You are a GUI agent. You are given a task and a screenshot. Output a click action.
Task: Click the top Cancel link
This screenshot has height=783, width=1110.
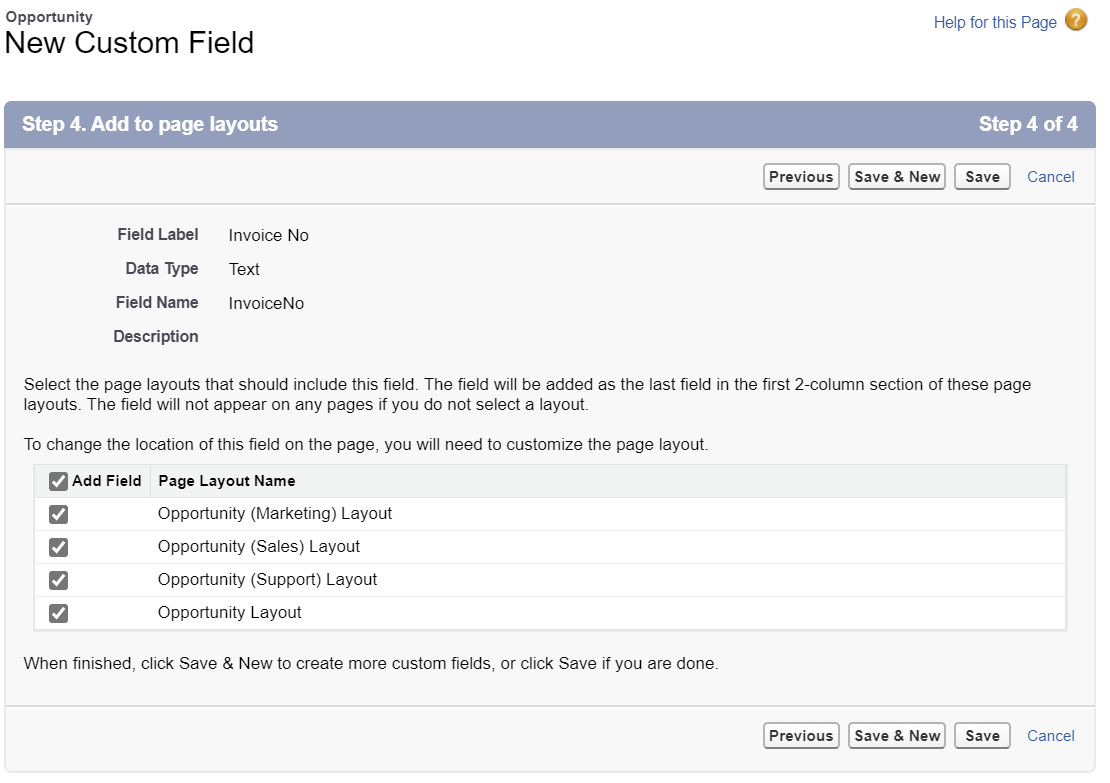(1050, 177)
